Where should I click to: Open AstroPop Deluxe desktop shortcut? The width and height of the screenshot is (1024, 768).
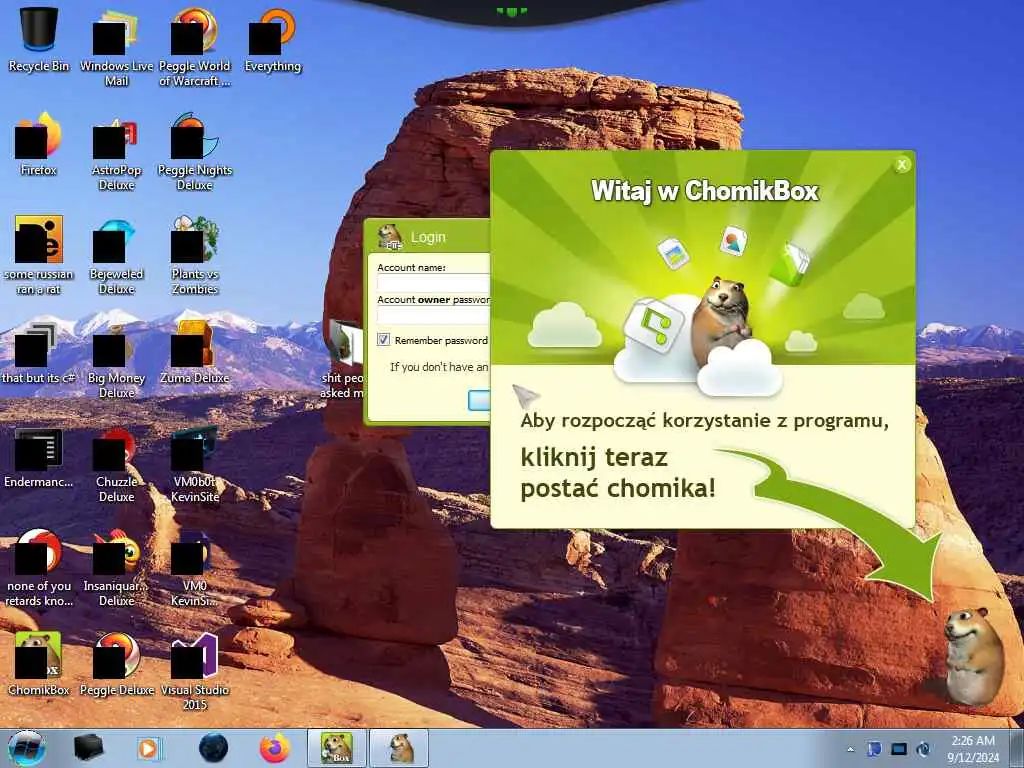pyautogui.click(x=116, y=152)
